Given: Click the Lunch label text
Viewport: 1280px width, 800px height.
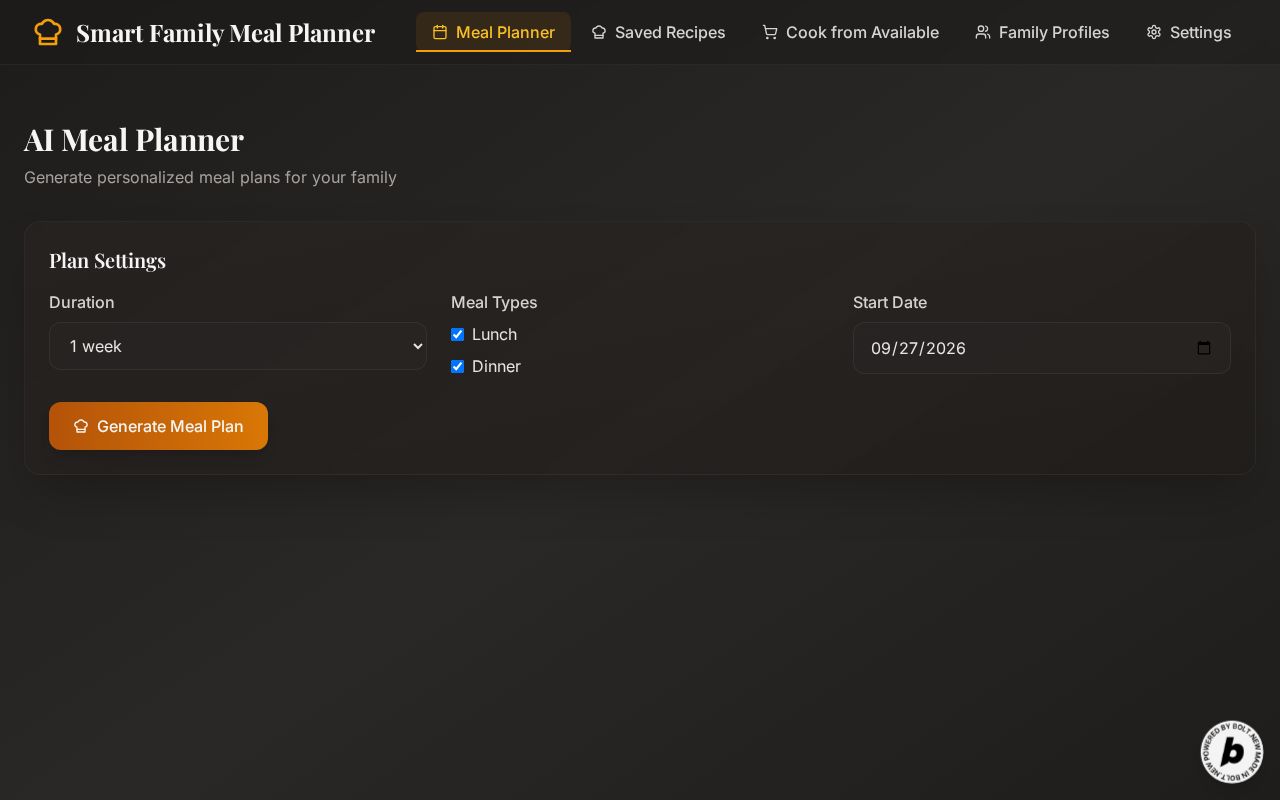Looking at the screenshot, I should tap(494, 334).
